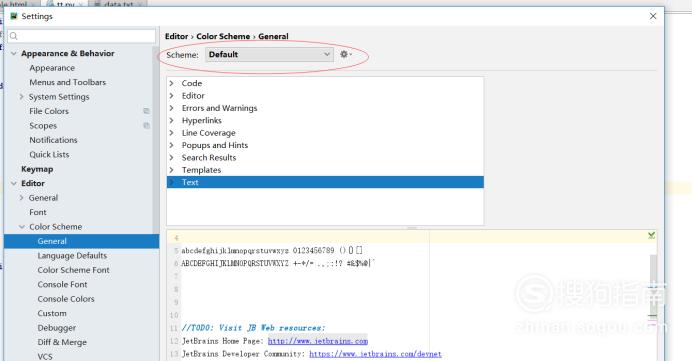Expand the Popups and Hints category
This screenshot has width=692, height=361.
172,145
